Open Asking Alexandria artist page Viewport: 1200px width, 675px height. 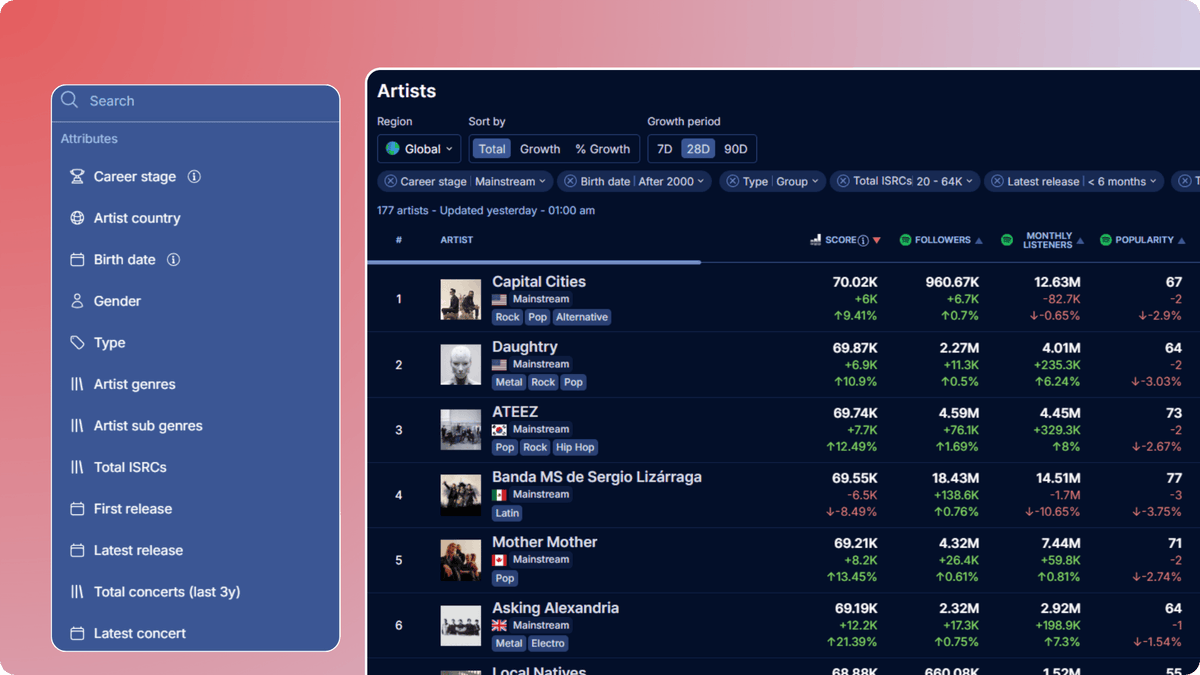tap(555, 608)
